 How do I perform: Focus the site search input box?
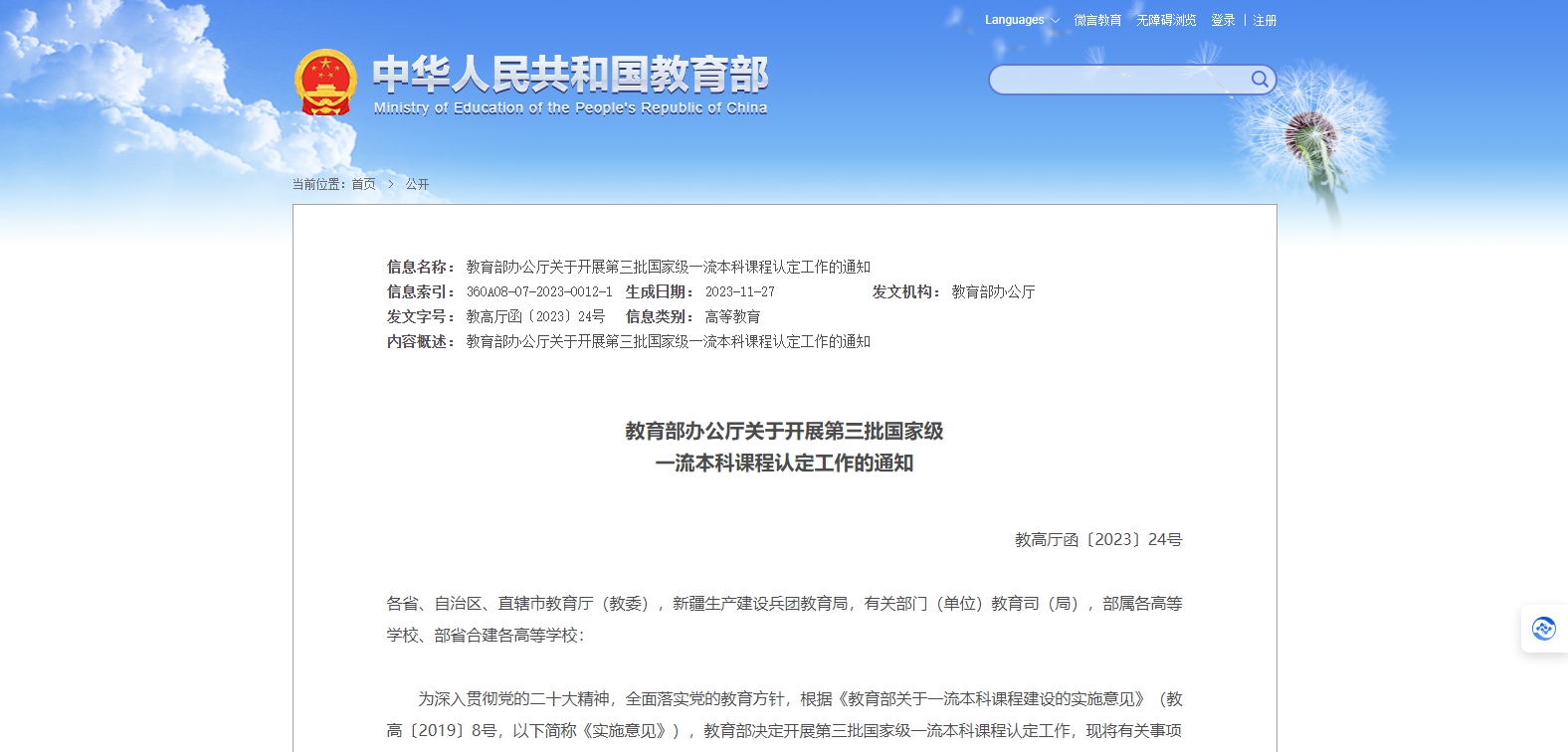pyautogui.click(x=1118, y=80)
